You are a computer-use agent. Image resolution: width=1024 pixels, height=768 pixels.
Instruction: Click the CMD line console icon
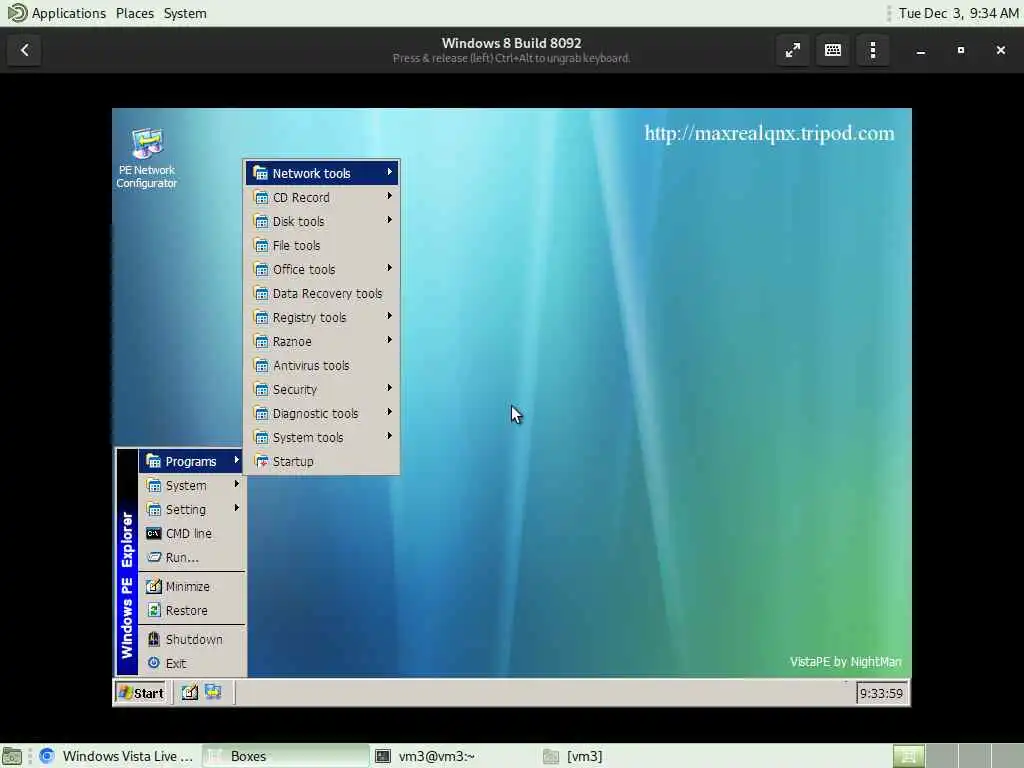click(x=153, y=534)
